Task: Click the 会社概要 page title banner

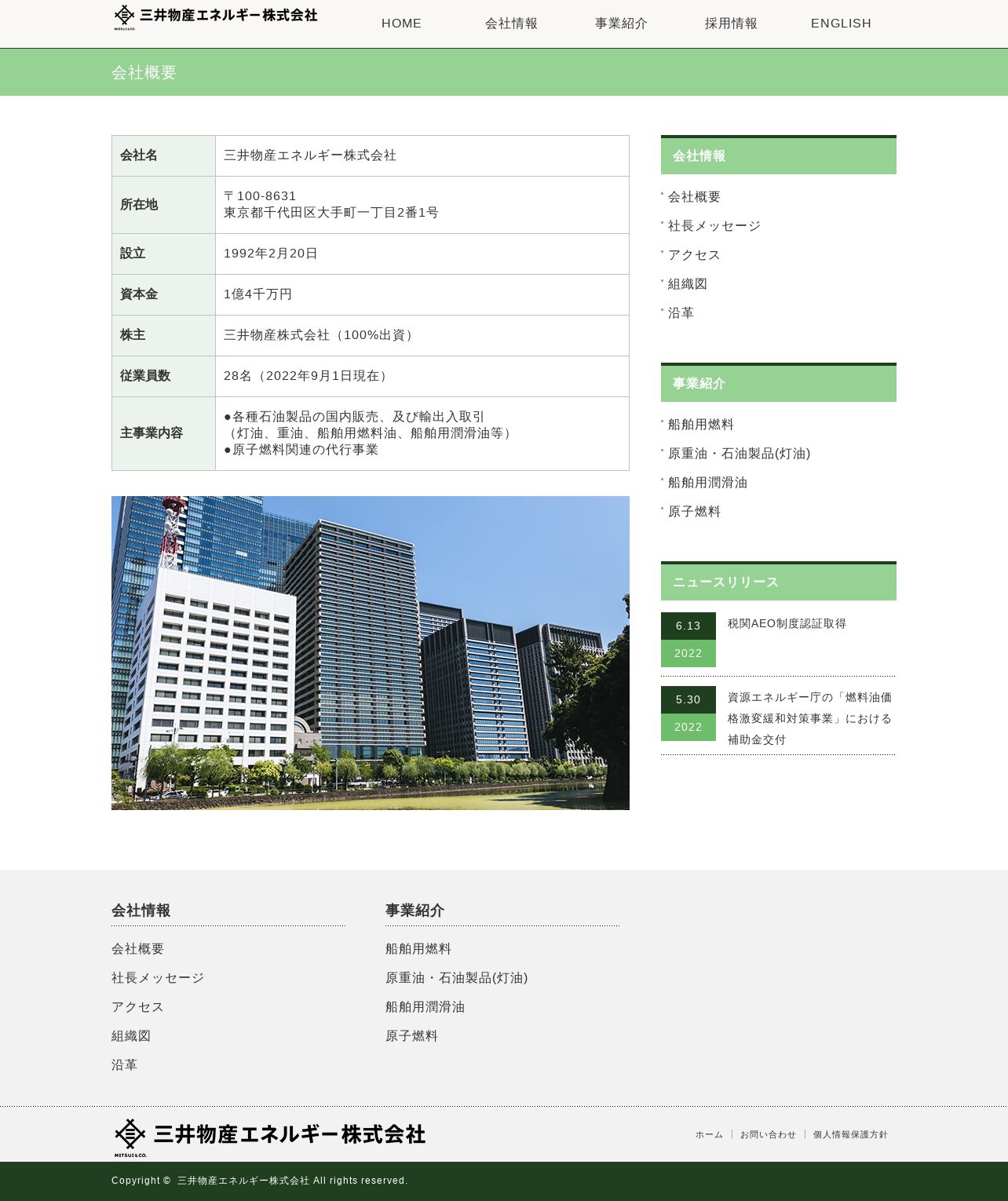Action: 504,72
